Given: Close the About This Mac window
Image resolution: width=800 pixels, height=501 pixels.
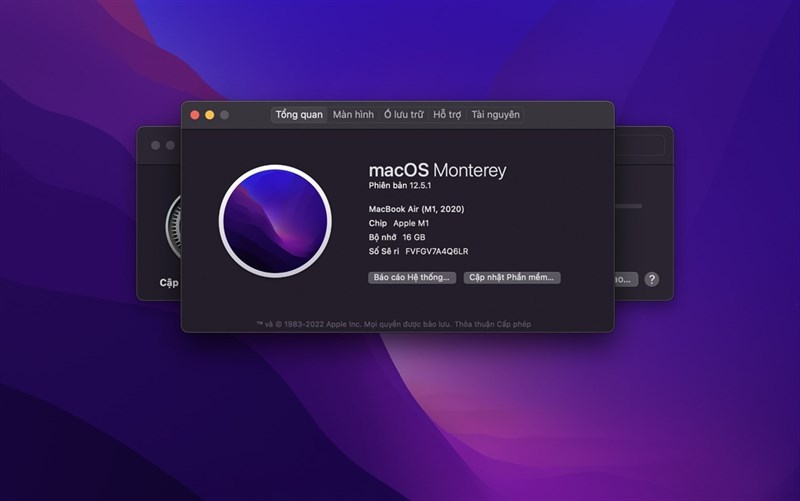Looking at the screenshot, I should click(195, 115).
